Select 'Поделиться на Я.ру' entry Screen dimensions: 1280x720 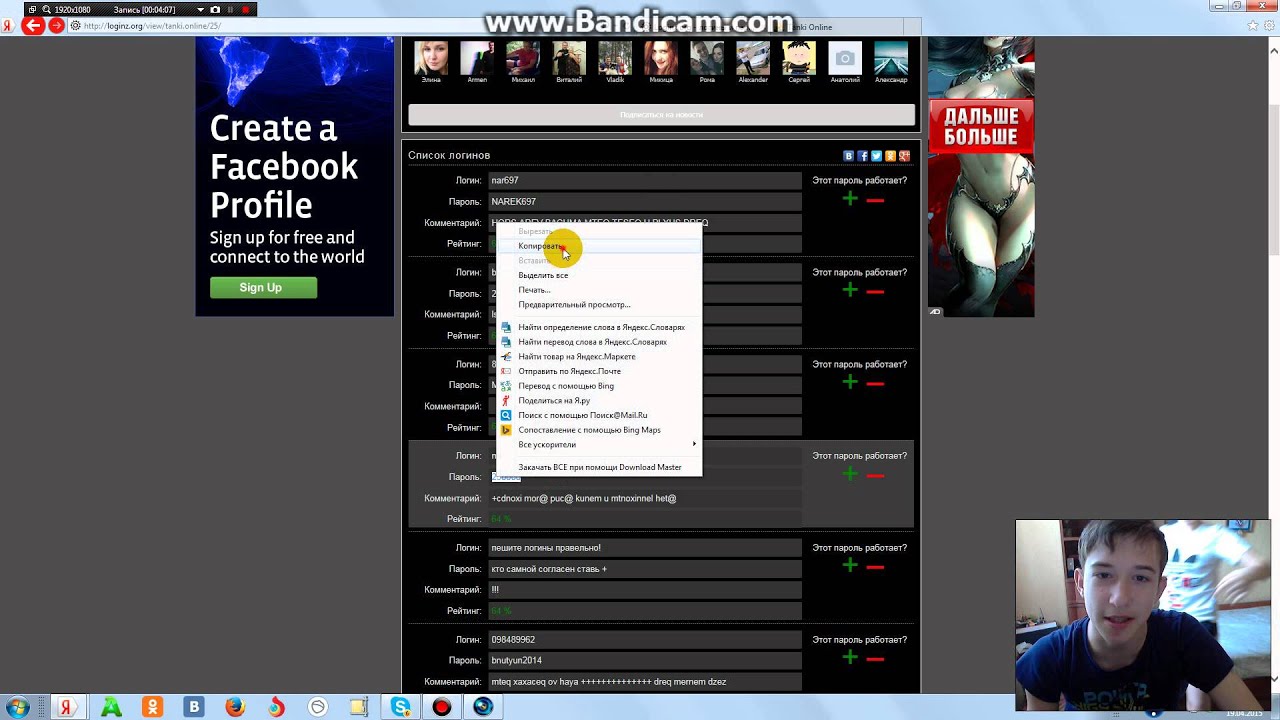coord(600,400)
